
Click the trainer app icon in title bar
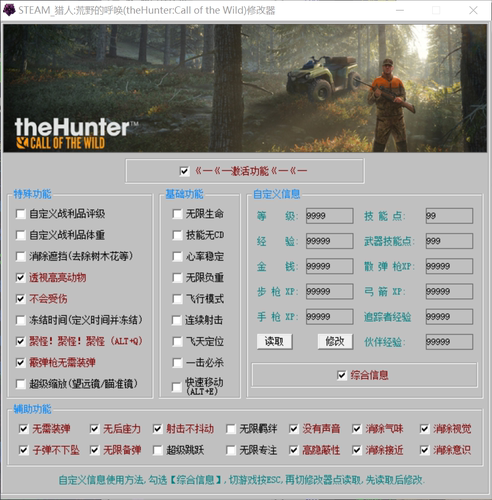[x=9, y=10]
